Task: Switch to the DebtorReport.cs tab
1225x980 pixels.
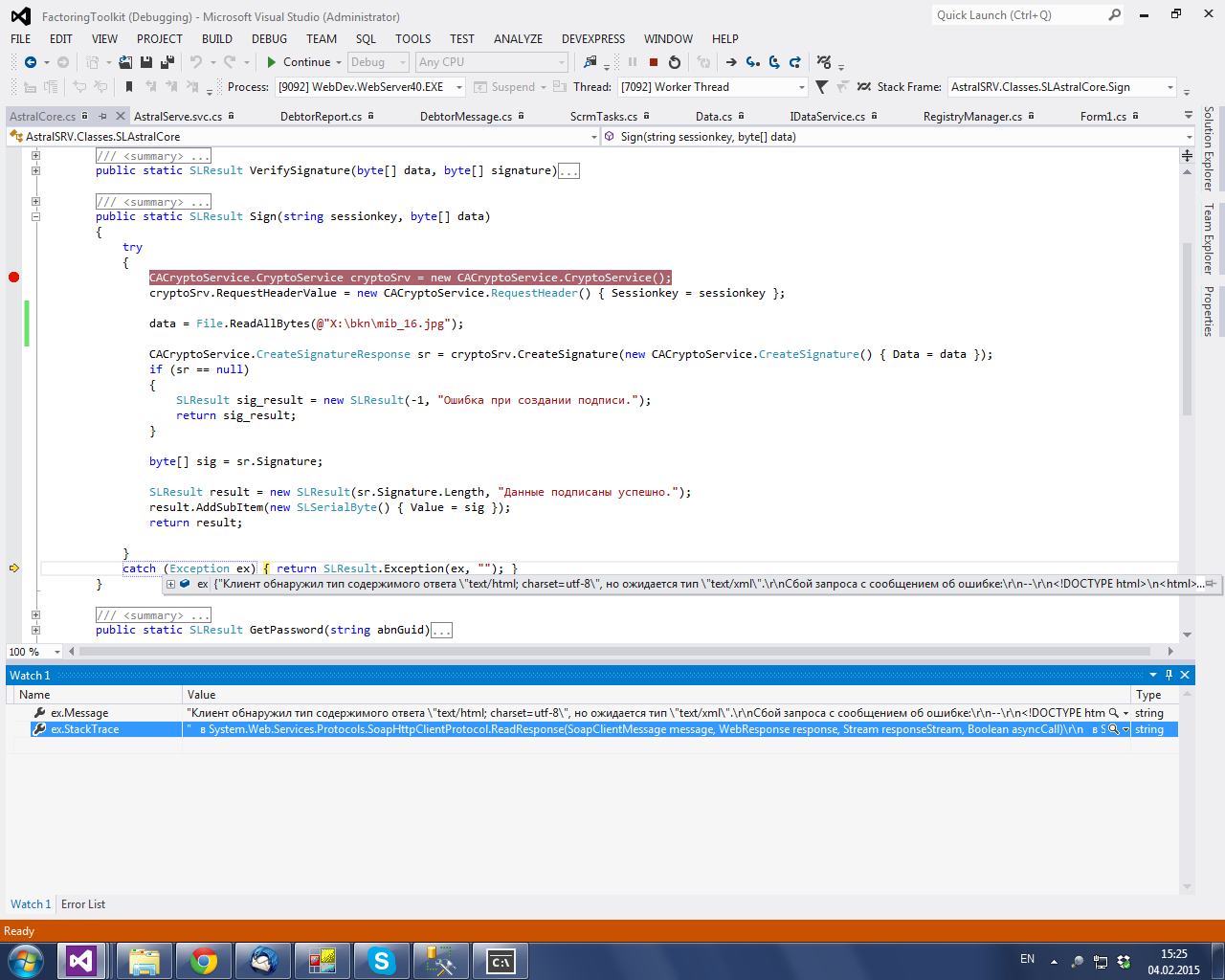Action: point(321,117)
